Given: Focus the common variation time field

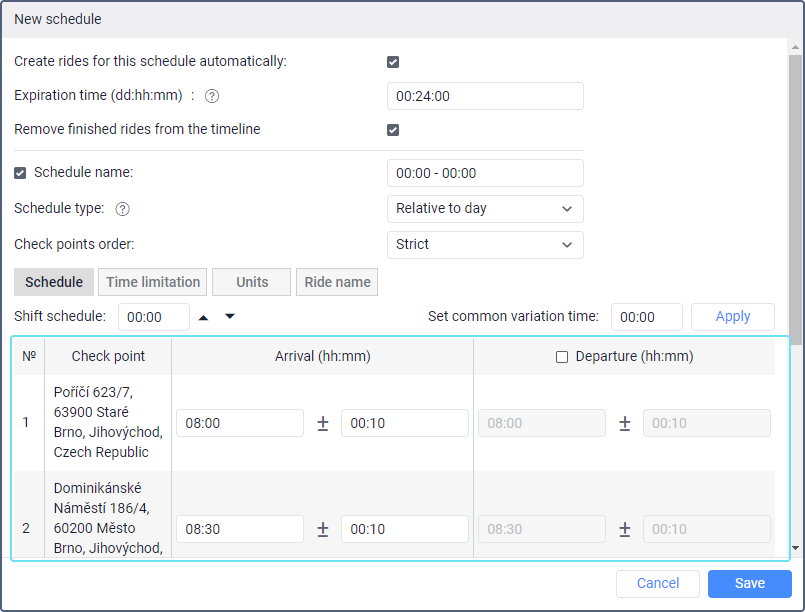Looking at the screenshot, I should click(x=646, y=317).
